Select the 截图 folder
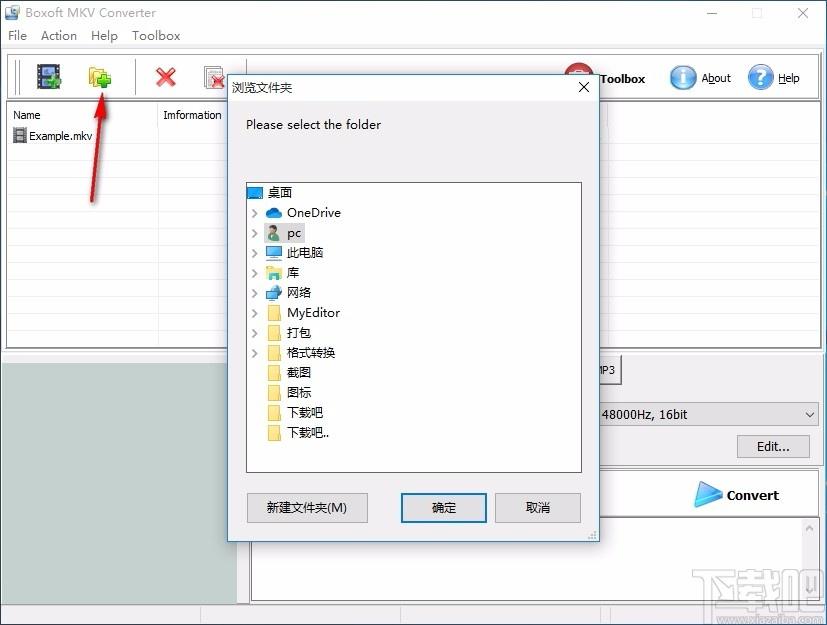 (x=299, y=373)
